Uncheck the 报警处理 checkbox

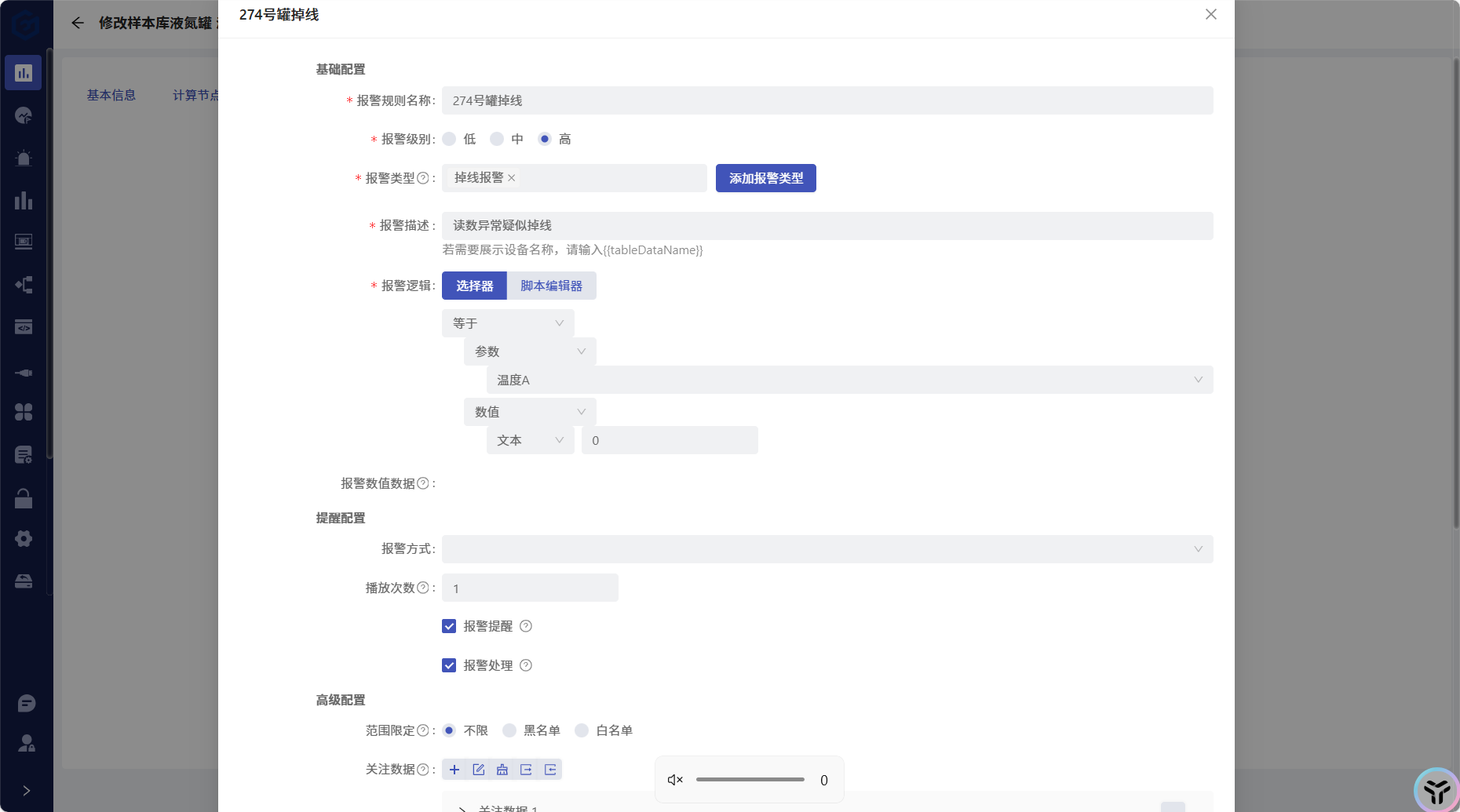[x=449, y=665]
